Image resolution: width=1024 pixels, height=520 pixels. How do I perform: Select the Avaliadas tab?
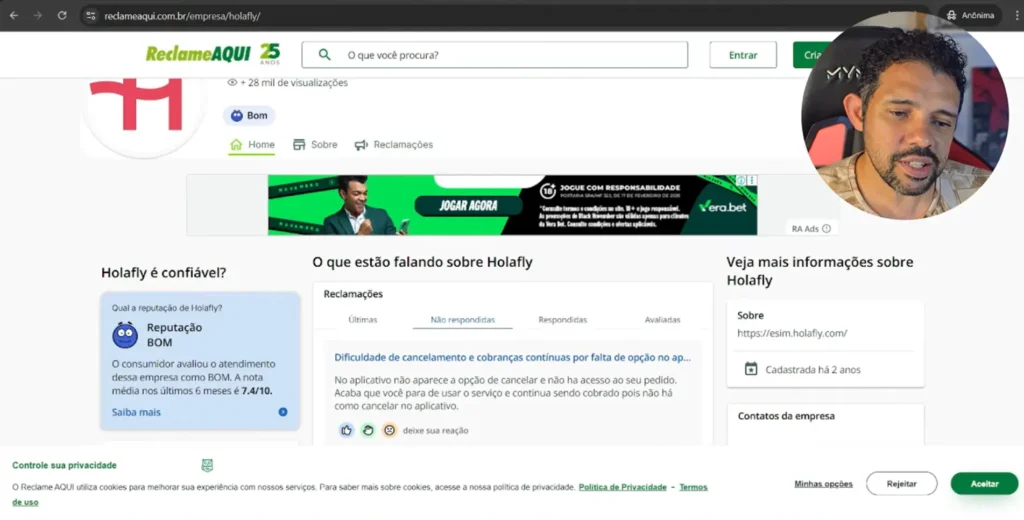662,319
